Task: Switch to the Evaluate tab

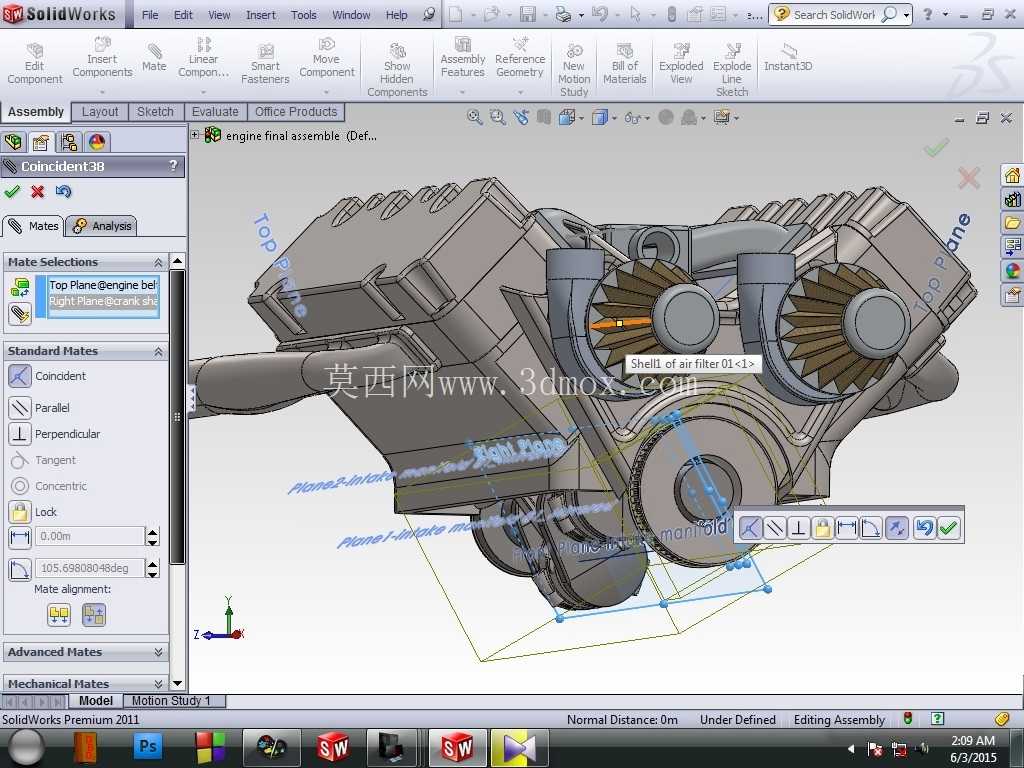Action: pos(215,112)
